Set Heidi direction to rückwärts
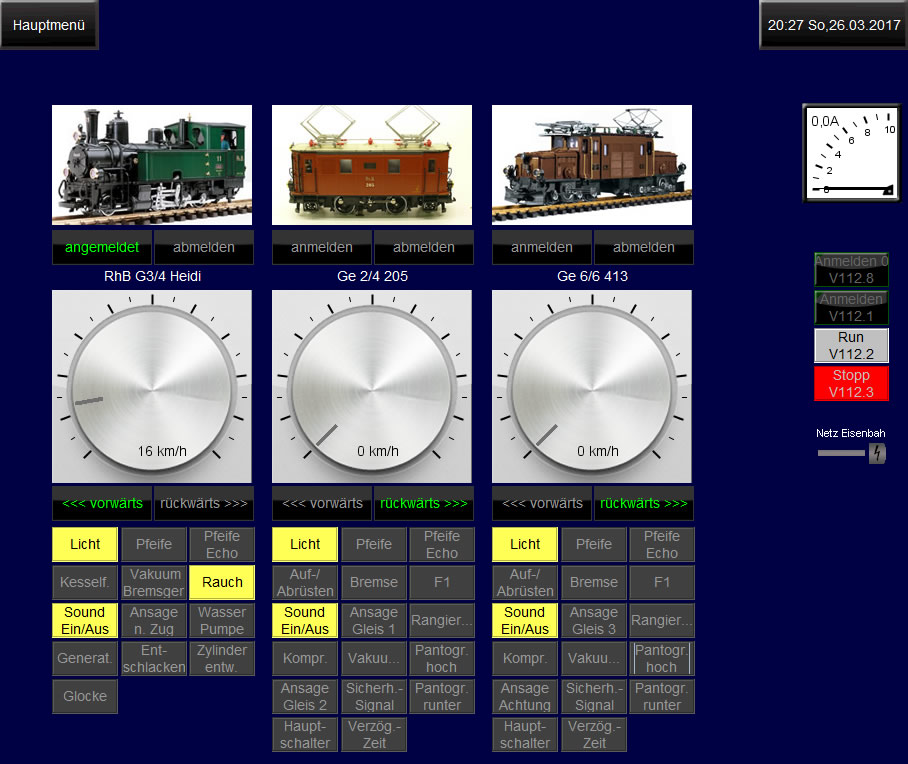 (x=203, y=503)
